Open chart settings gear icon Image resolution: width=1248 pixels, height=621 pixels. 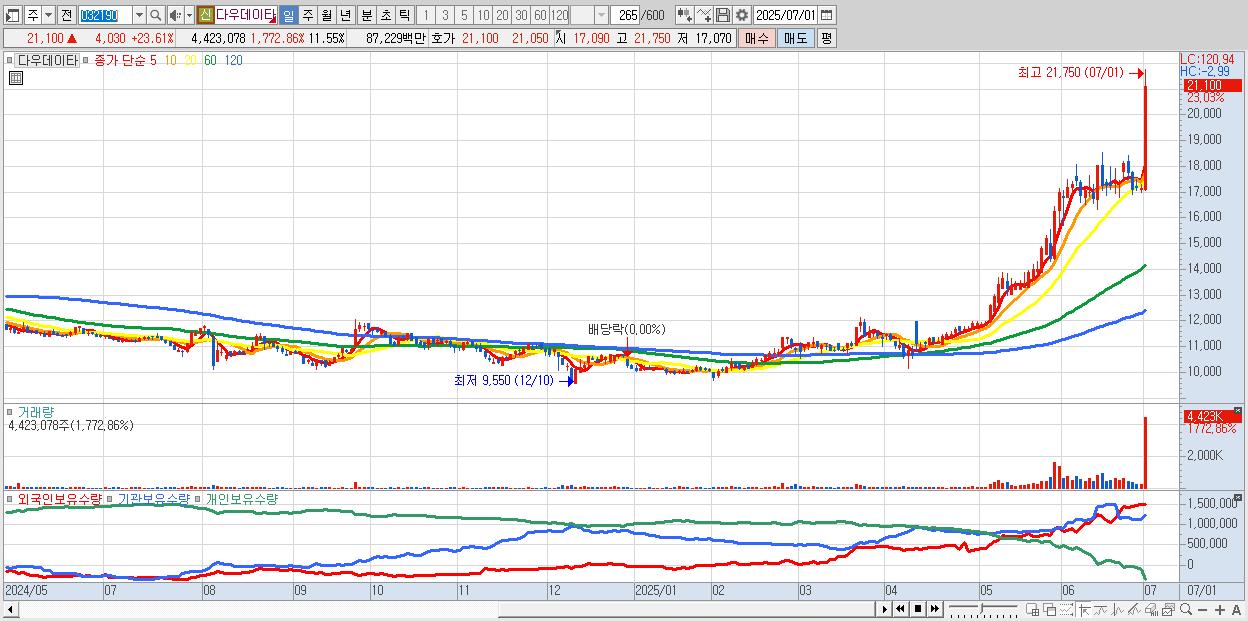(x=742, y=15)
